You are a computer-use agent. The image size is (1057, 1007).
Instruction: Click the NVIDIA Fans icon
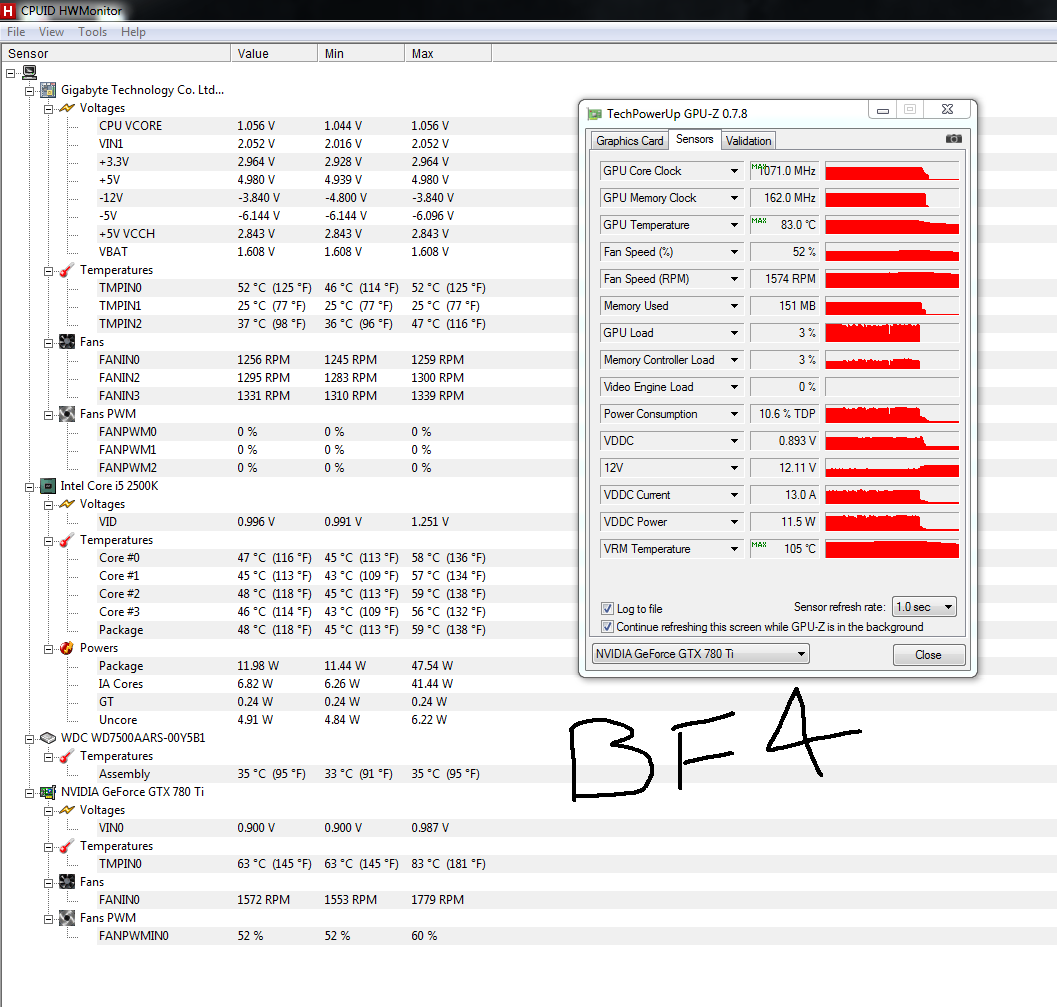click(x=67, y=882)
